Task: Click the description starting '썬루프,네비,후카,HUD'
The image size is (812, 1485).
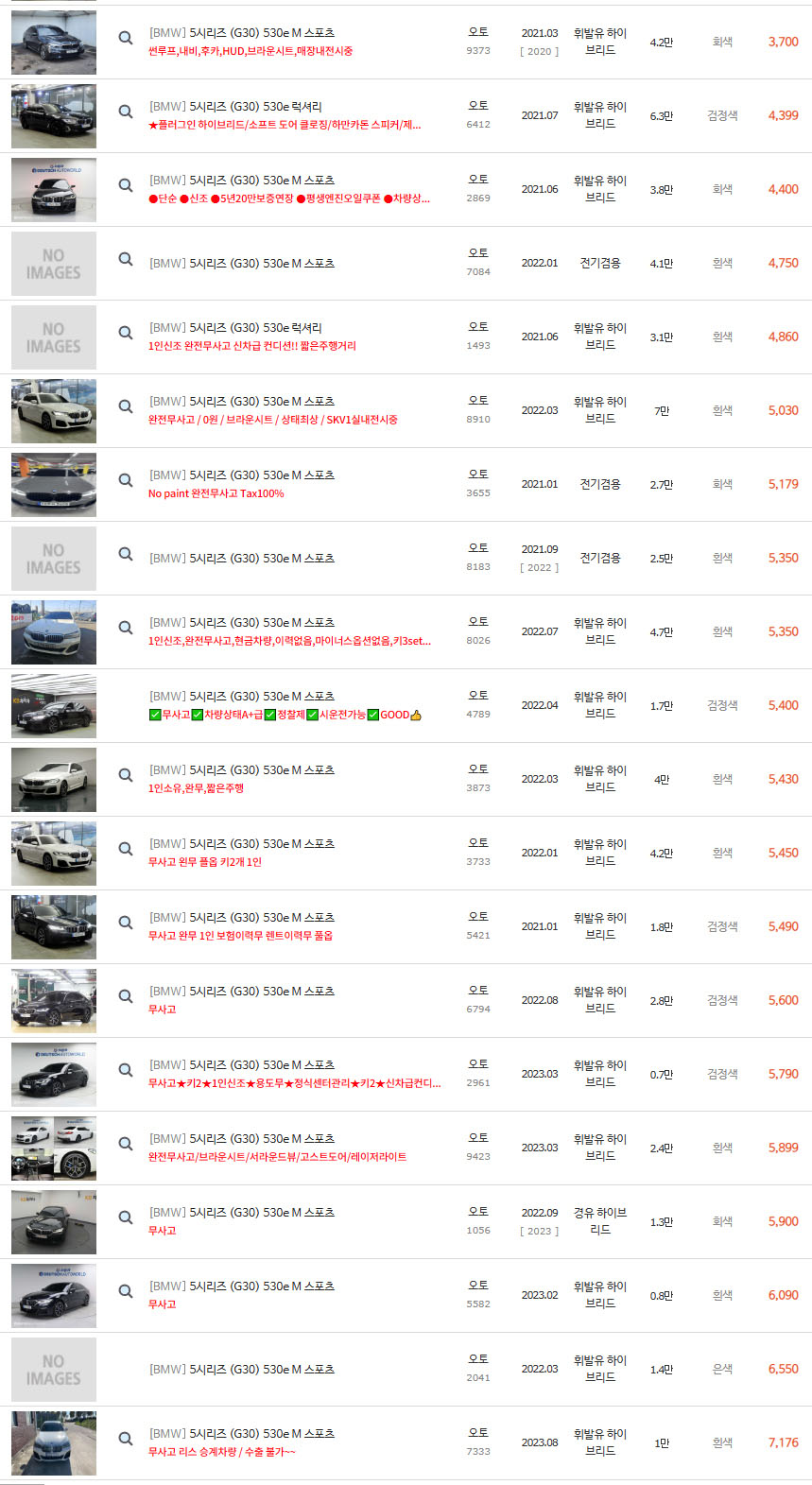Action: [x=251, y=51]
